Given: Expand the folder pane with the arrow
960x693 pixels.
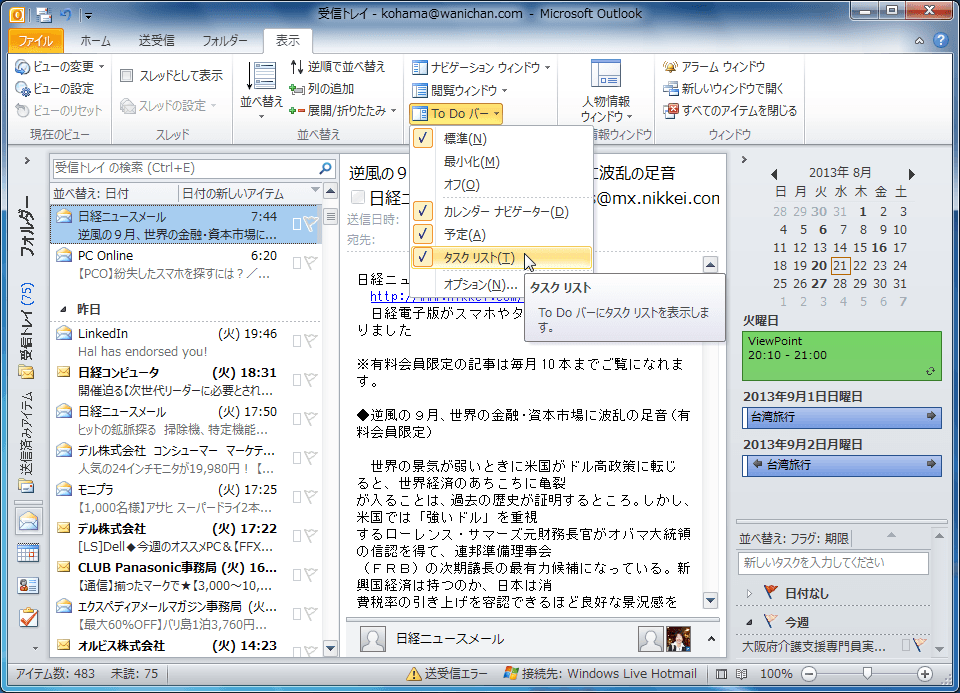Looking at the screenshot, I should [27, 161].
